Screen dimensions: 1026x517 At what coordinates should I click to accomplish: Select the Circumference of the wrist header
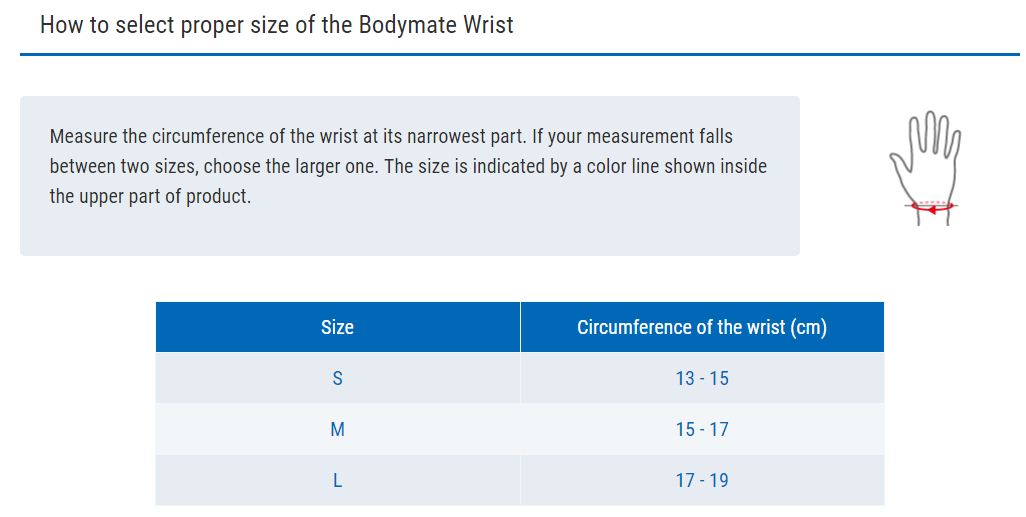coord(702,327)
